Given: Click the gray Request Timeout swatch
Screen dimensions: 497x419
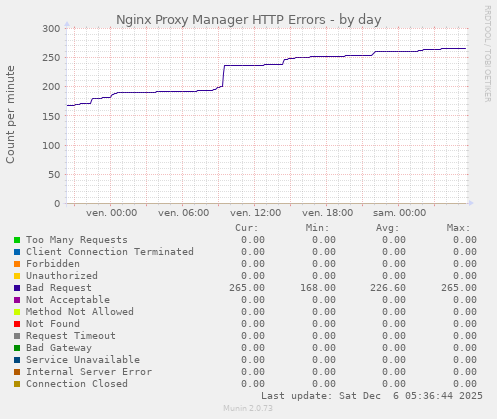Looking at the screenshot, I should point(17,336).
